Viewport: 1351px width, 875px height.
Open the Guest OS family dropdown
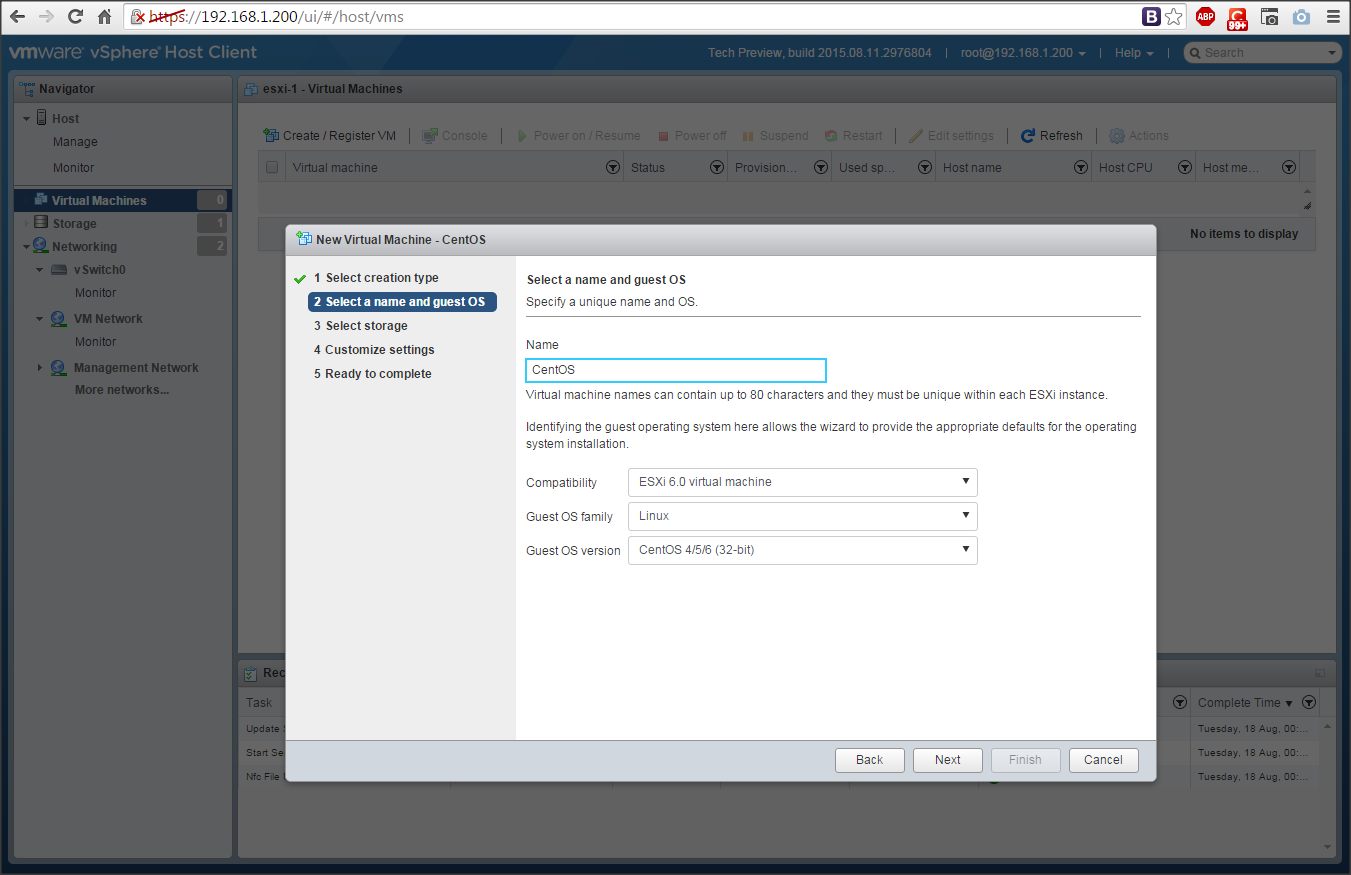(x=802, y=516)
